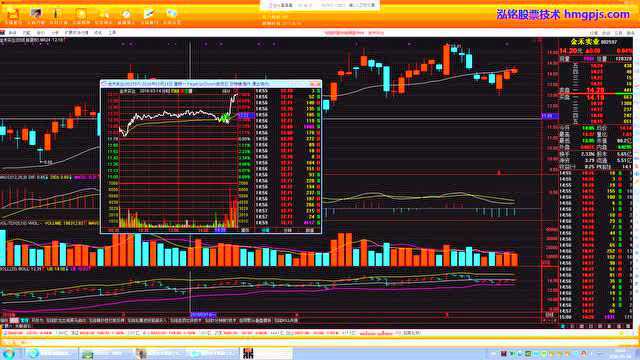Screen dimensions: 640x360
Task: Open the 报价 menu
Action: coord(41,33)
